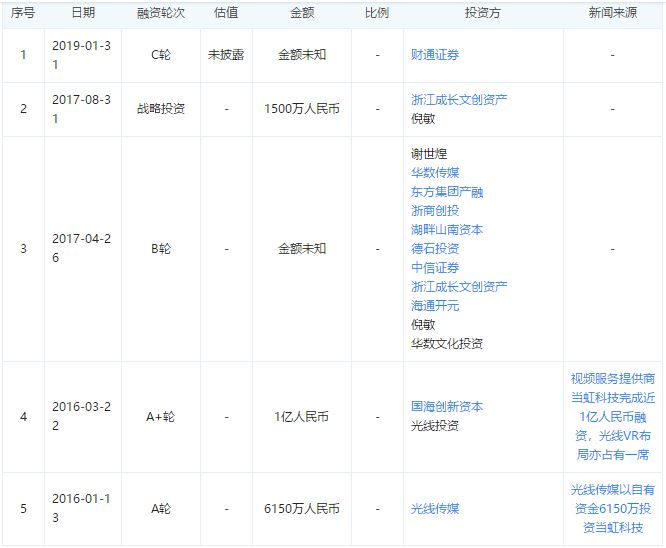Select investor name 华数文化投资

point(447,344)
